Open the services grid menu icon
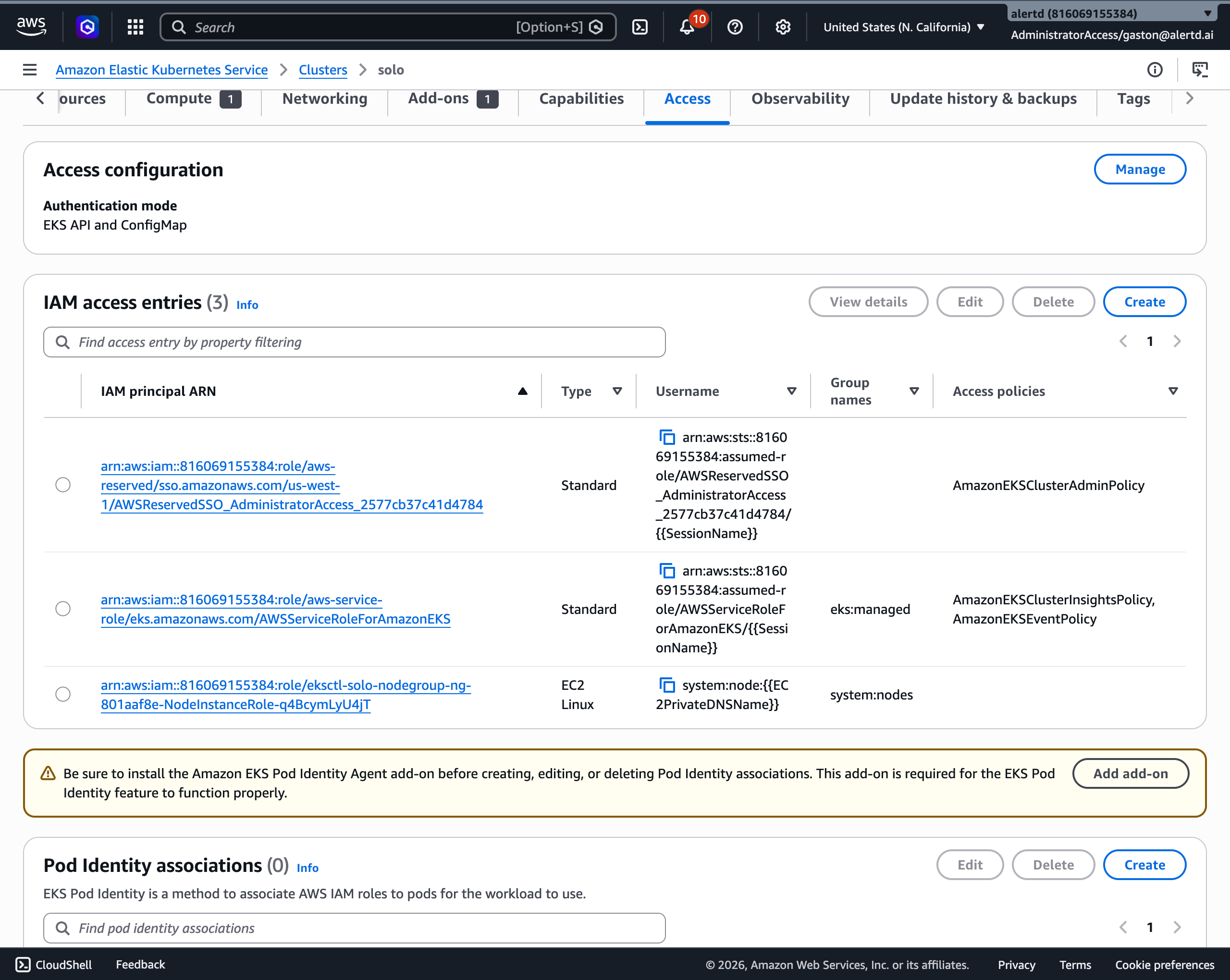The width and height of the screenshot is (1230, 980). pyautogui.click(x=135, y=27)
